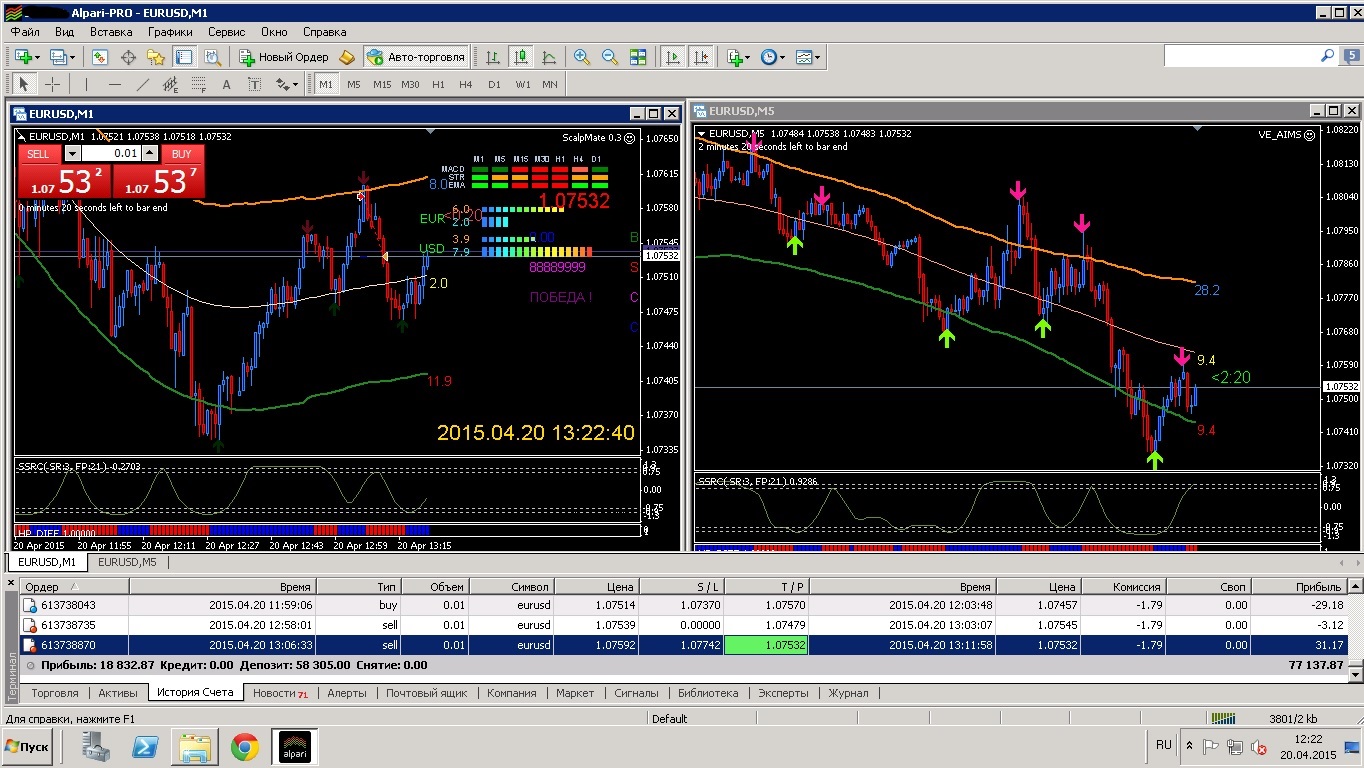Draw a horizontal line on the chart
This screenshot has height=768, width=1364.
pos(115,85)
